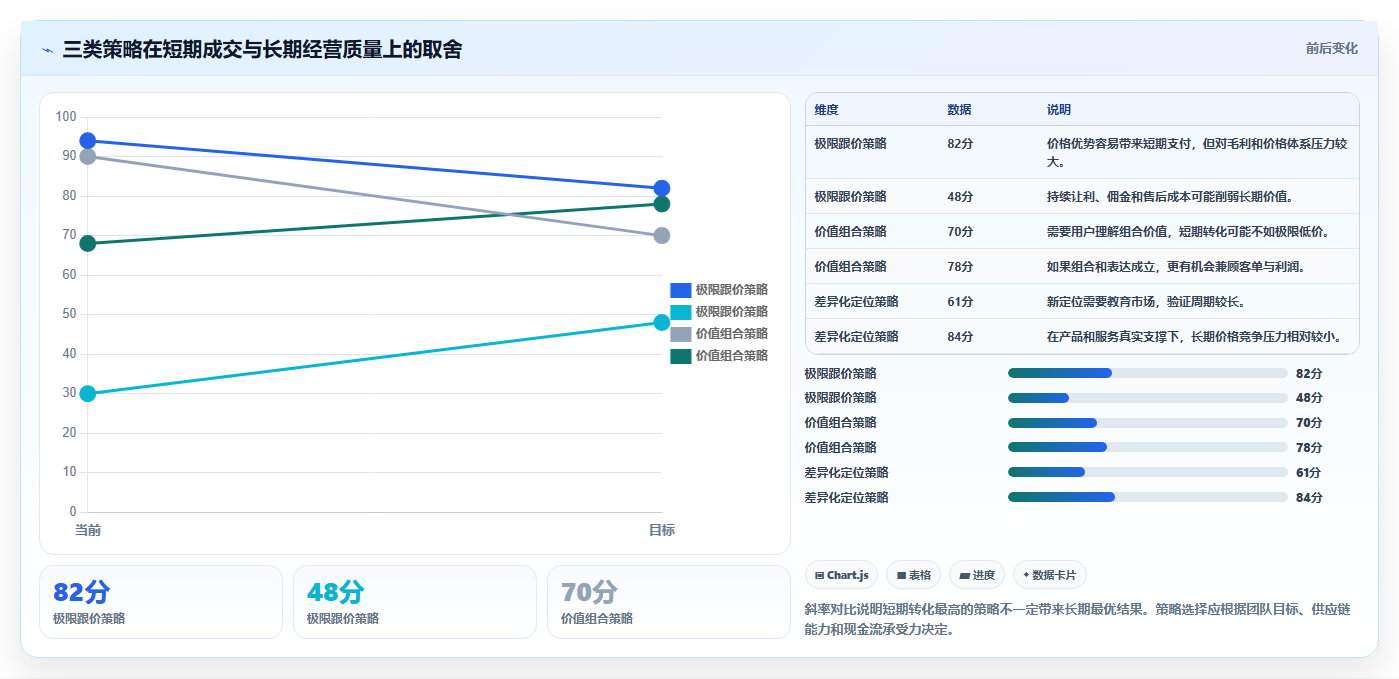This screenshot has width=1399, height=679.
Task: Toggle the blue 极限跟价策略 legend swatch
Action: click(x=680, y=290)
